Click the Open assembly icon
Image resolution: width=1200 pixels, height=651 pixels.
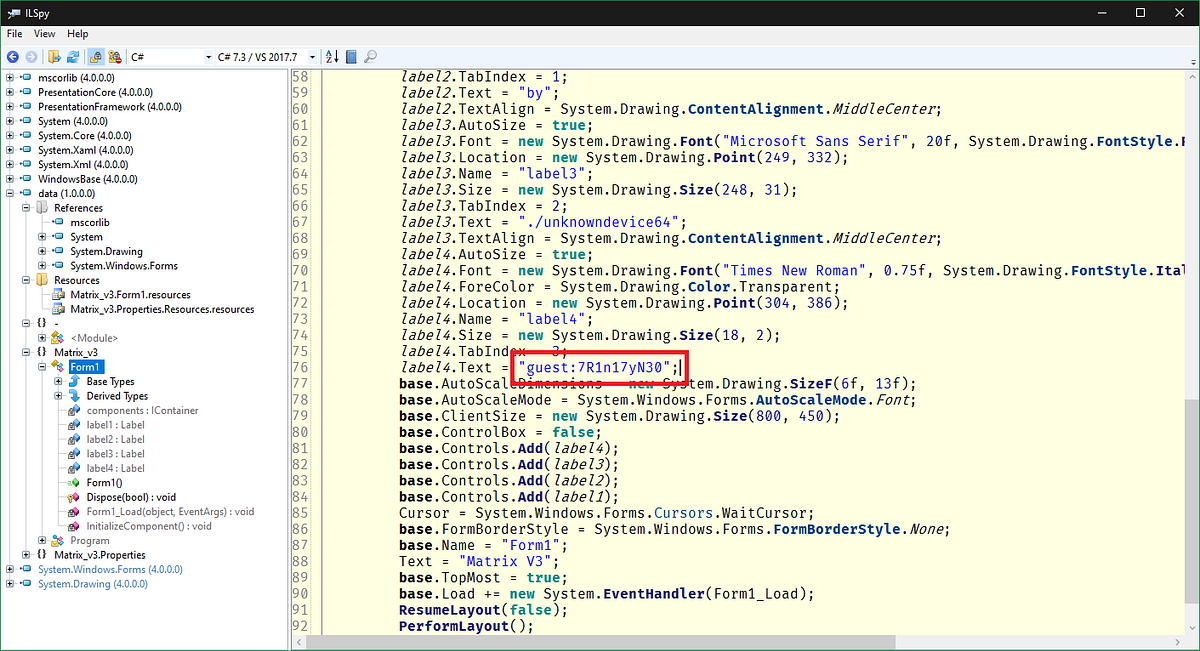55,56
